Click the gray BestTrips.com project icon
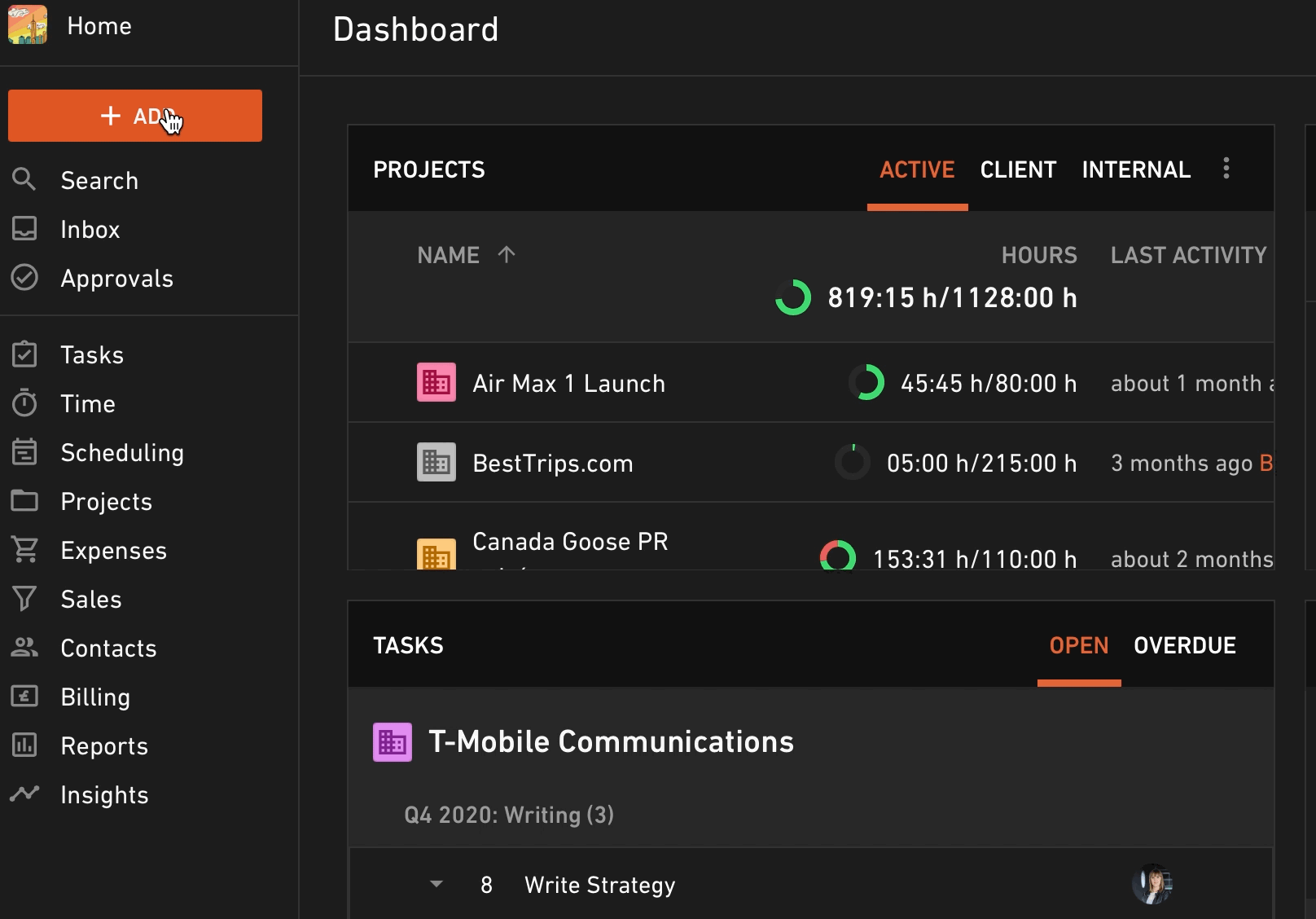The image size is (1316, 919). [436, 463]
